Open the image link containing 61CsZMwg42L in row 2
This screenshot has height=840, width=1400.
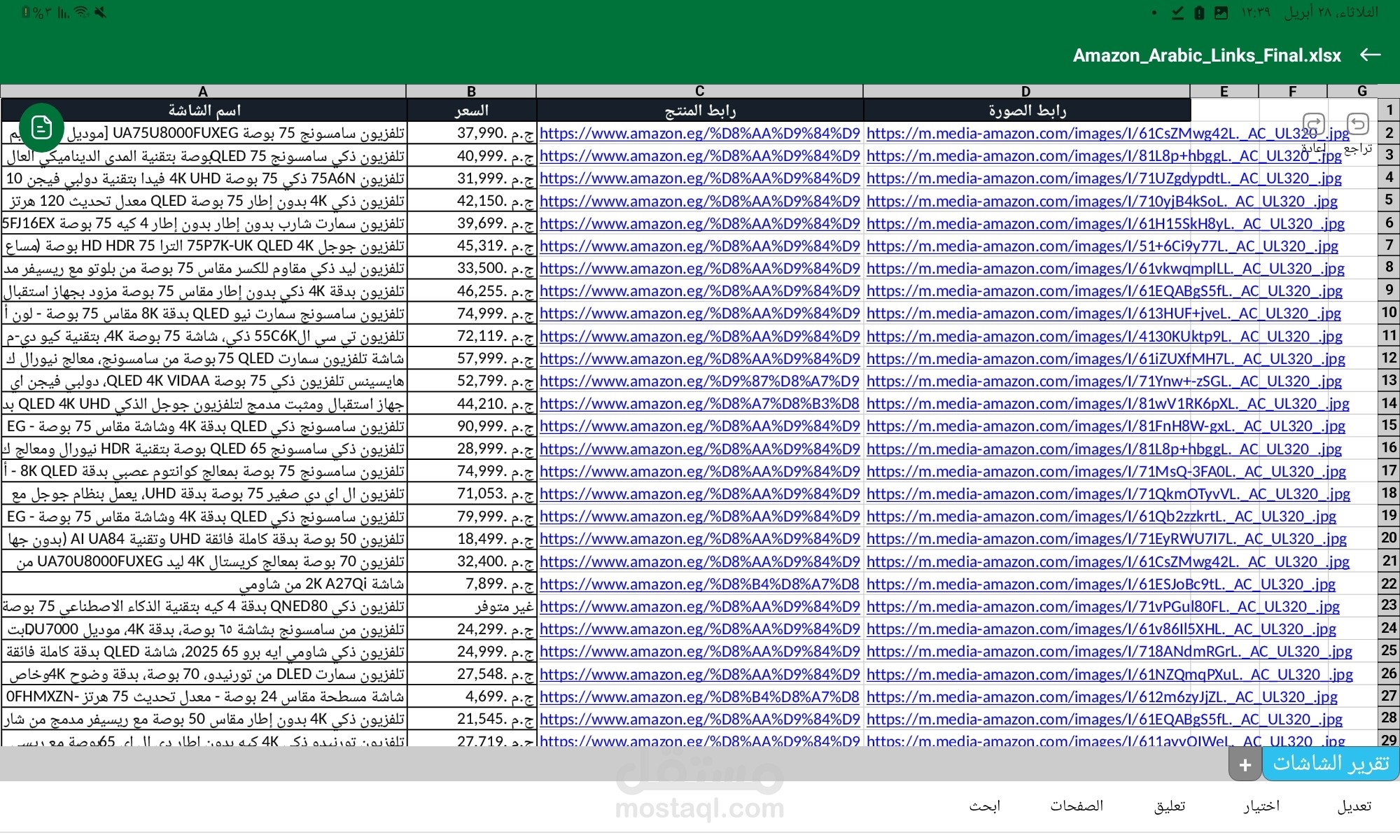click(x=1107, y=133)
